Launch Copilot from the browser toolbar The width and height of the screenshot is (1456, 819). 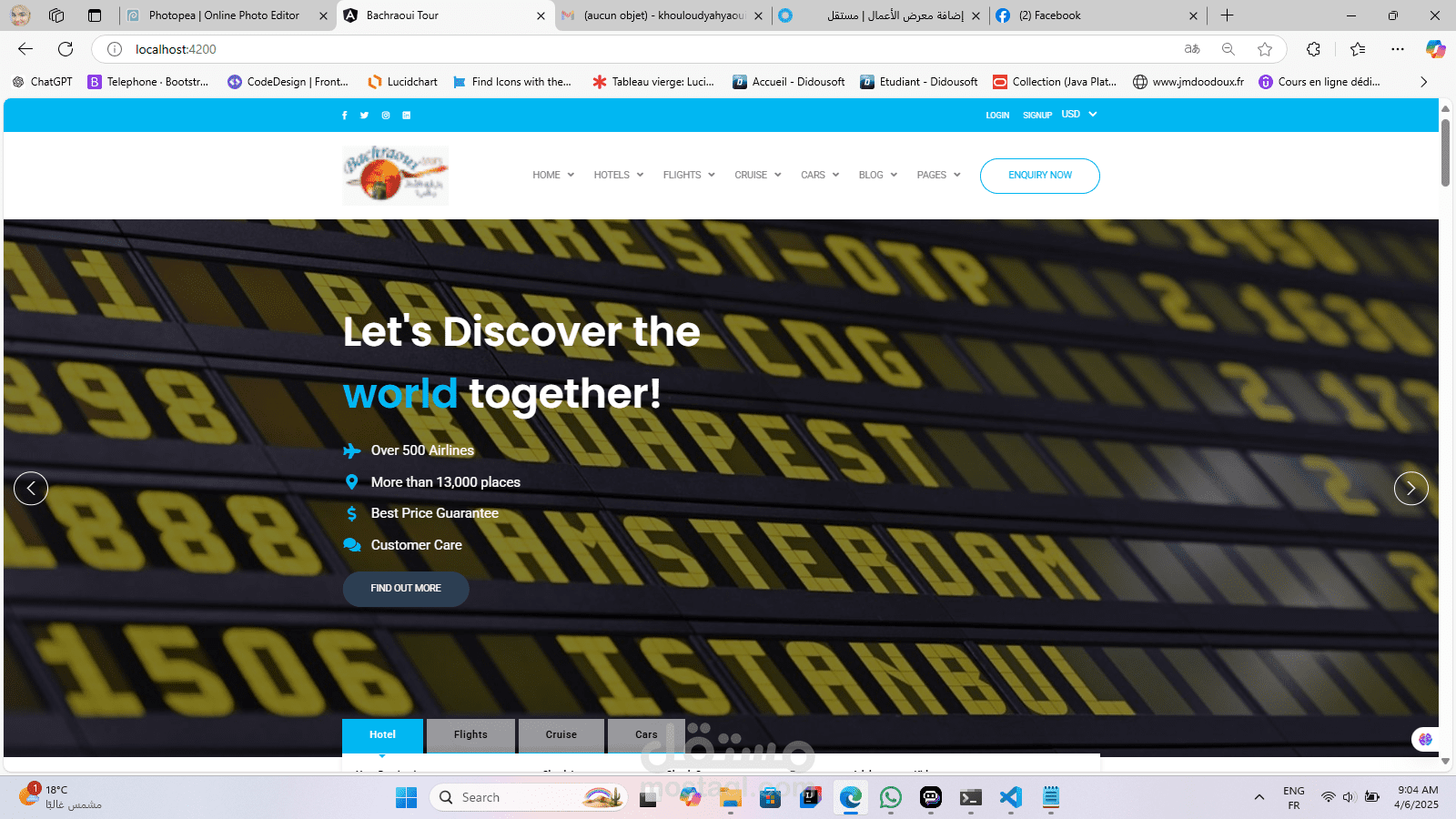(1436, 49)
